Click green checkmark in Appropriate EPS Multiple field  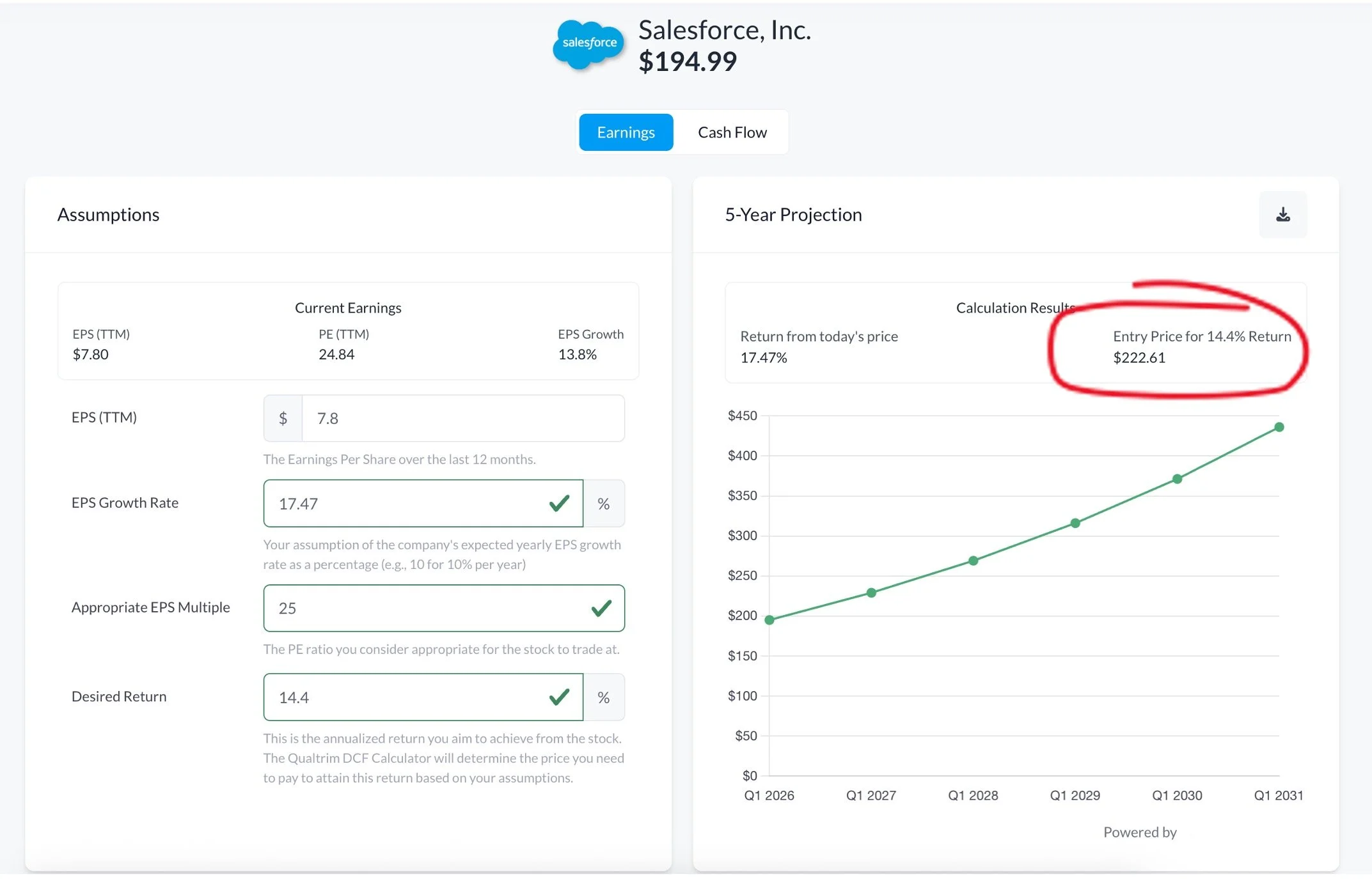[x=601, y=608]
